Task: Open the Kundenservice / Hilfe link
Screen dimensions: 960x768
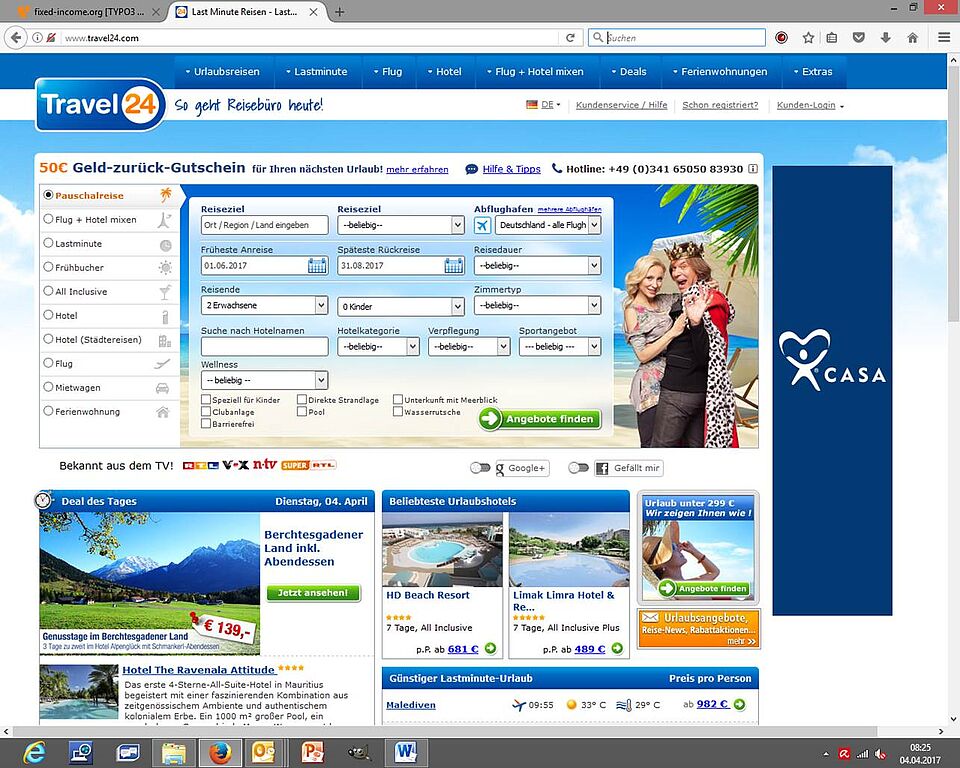Action: click(x=621, y=105)
